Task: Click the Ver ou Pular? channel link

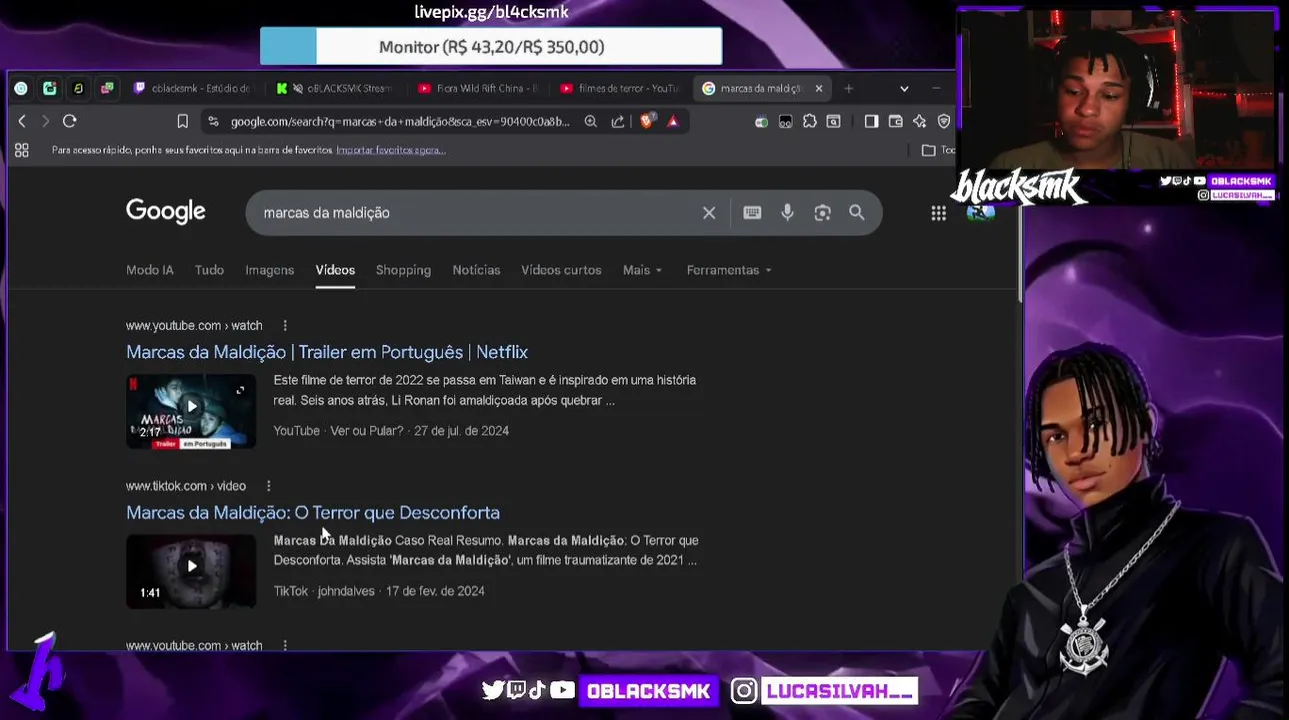Action: 366,431
